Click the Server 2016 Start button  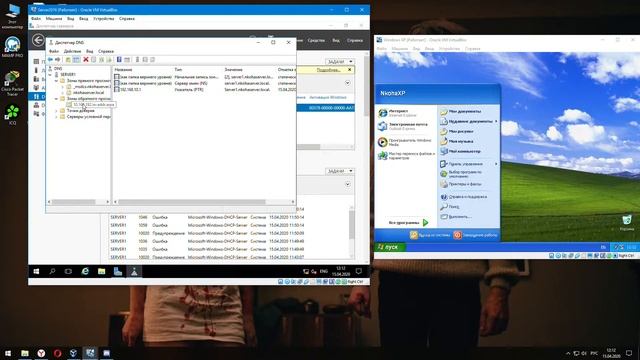coord(36,271)
